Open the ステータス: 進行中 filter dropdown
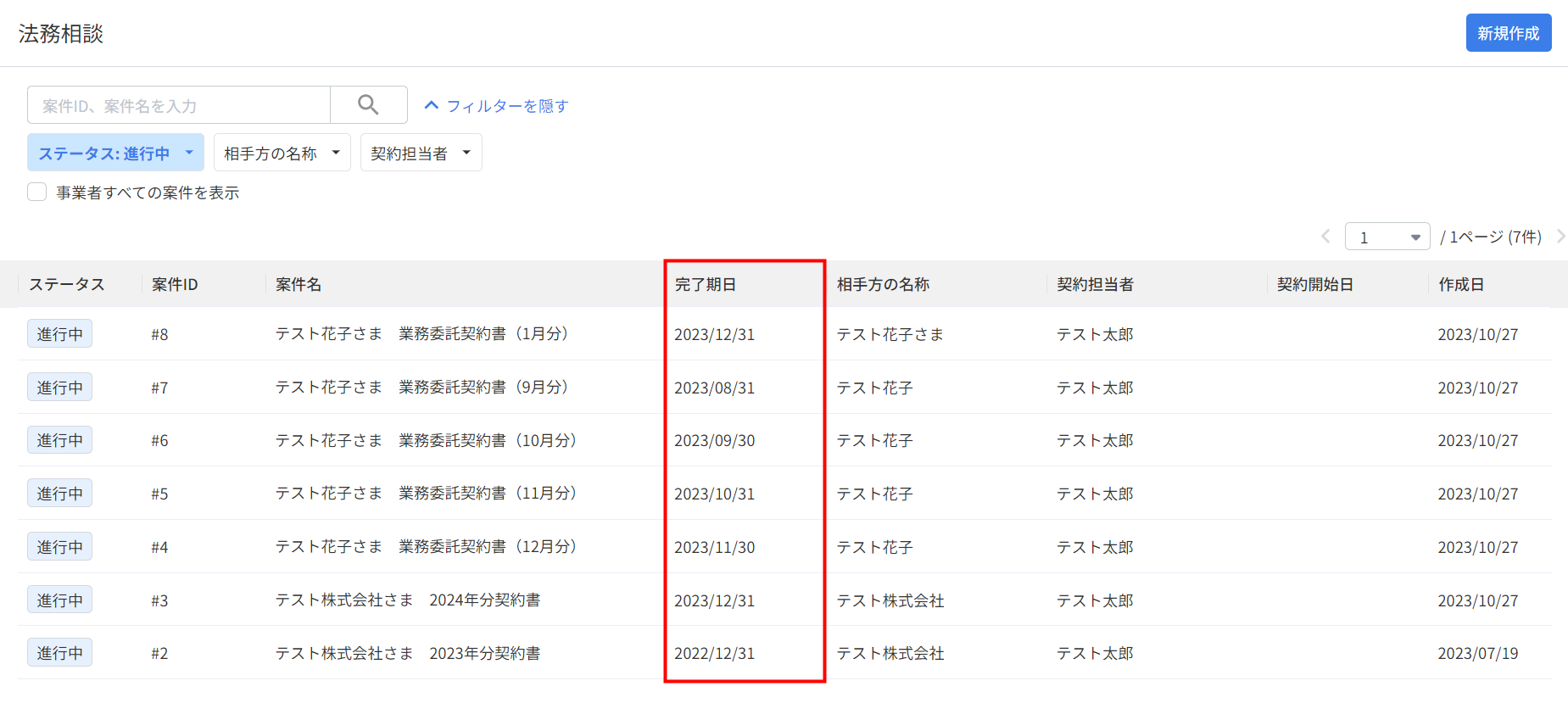Screen dimensions: 1568x720 (x=115, y=153)
